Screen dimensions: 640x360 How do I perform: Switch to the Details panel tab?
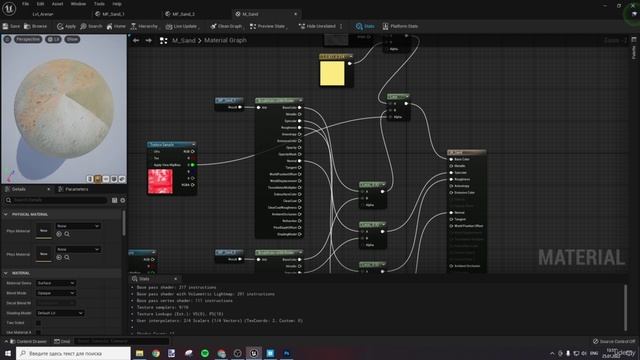click(x=19, y=189)
